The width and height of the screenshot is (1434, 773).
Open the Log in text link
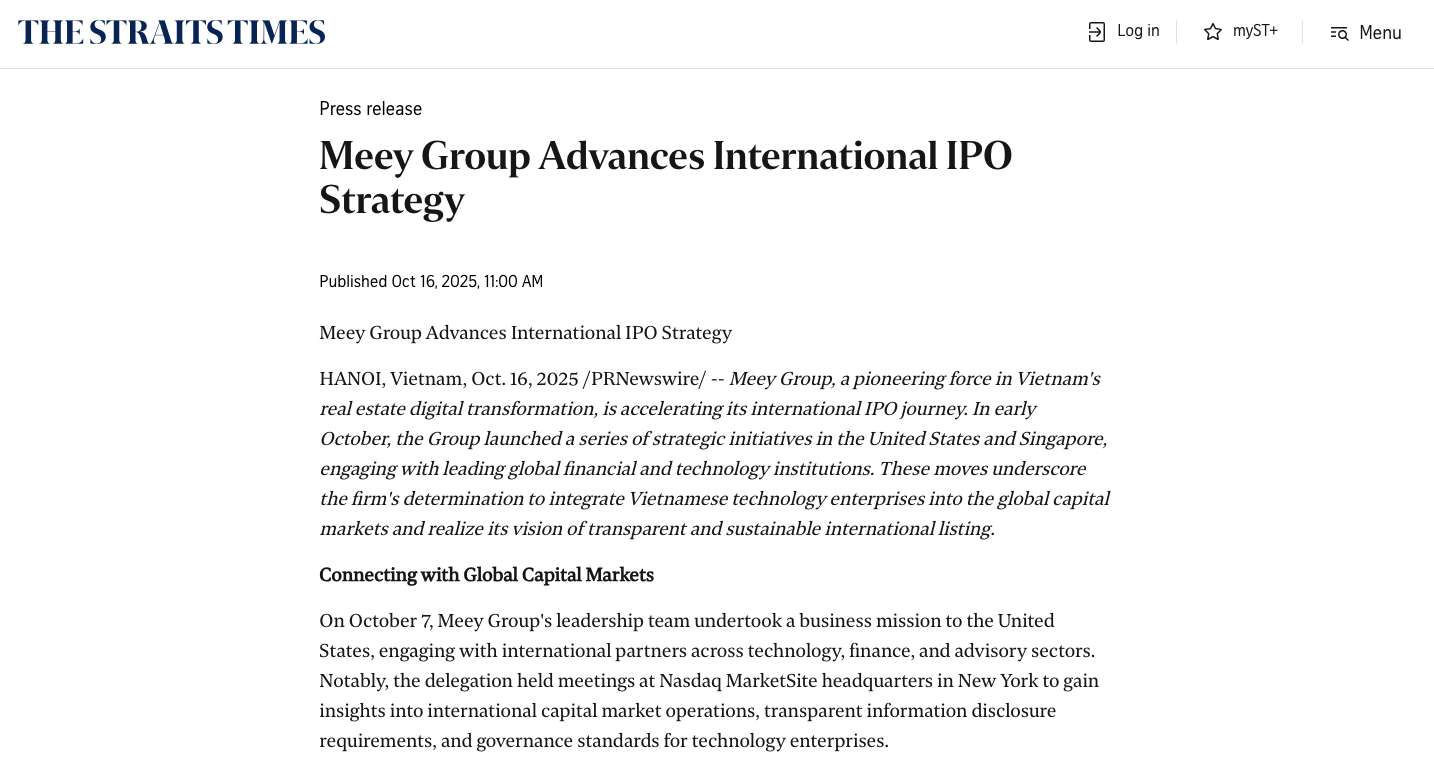pyautogui.click(x=1138, y=31)
